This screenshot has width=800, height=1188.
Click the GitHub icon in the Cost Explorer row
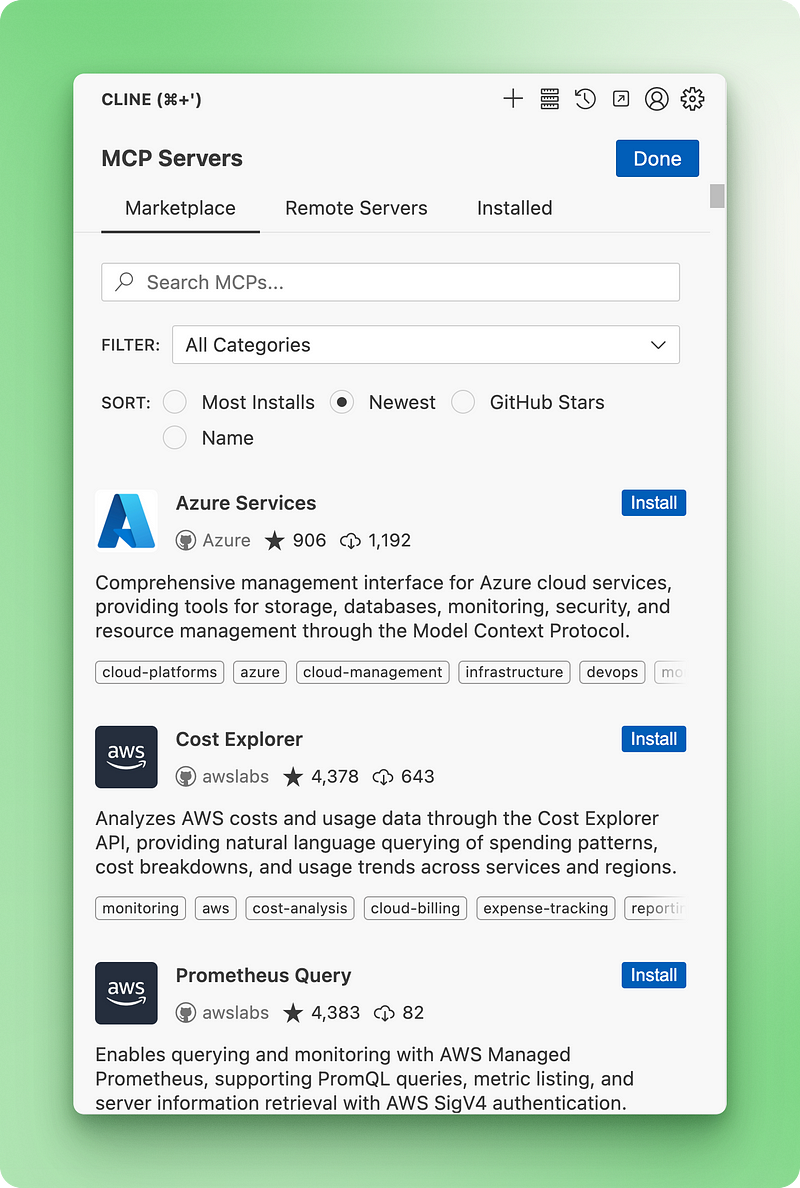click(x=186, y=777)
